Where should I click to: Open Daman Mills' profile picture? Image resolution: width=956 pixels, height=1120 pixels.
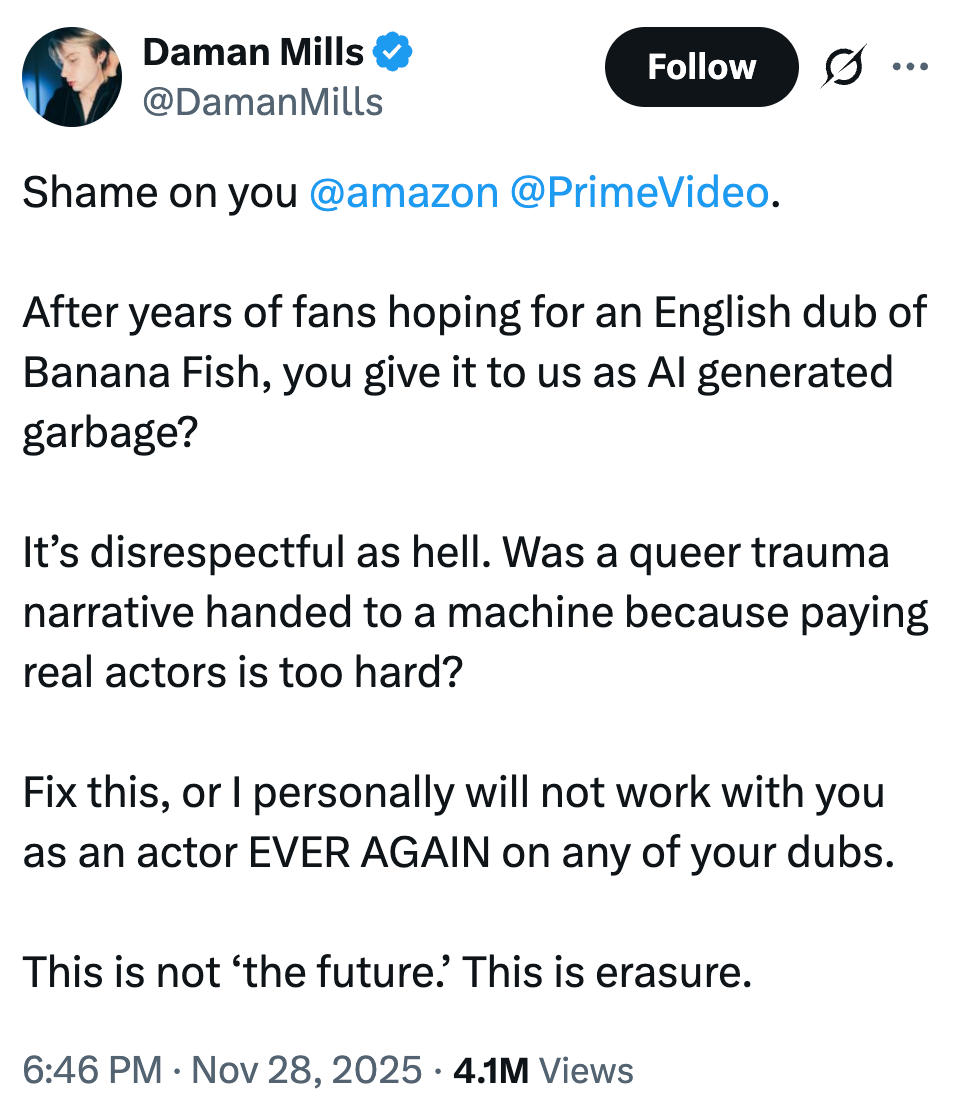click(x=72, y=77)
